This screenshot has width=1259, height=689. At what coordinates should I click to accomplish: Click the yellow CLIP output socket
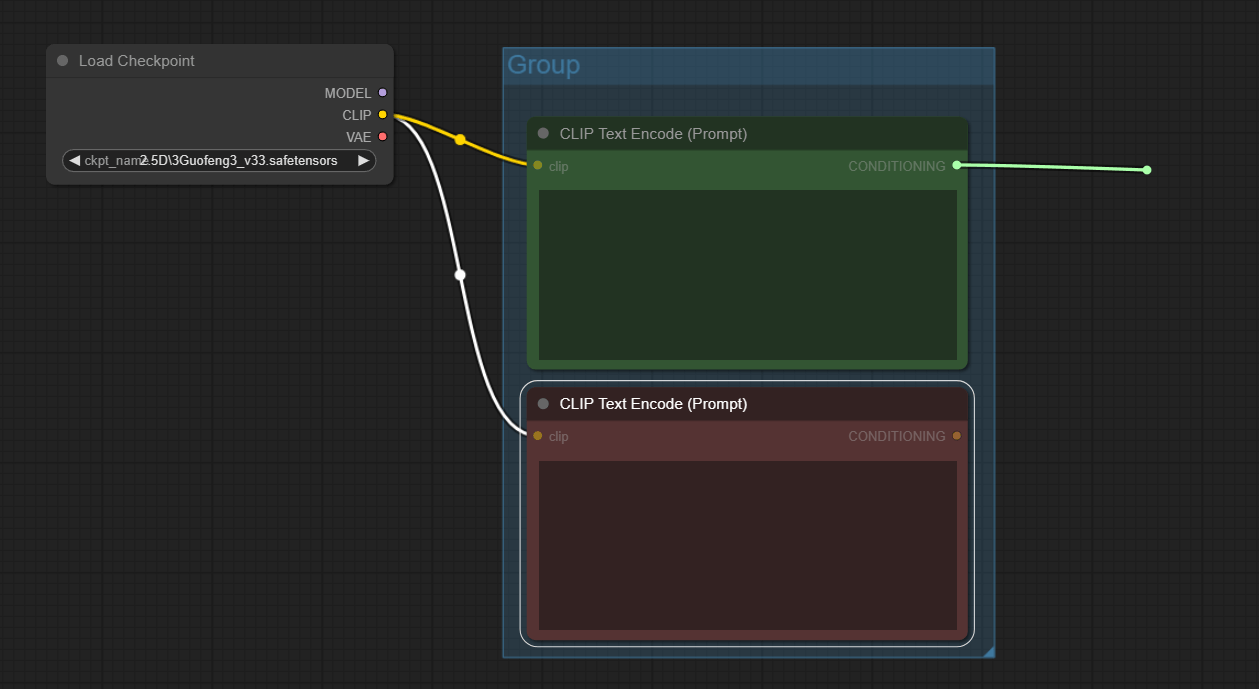382,115
